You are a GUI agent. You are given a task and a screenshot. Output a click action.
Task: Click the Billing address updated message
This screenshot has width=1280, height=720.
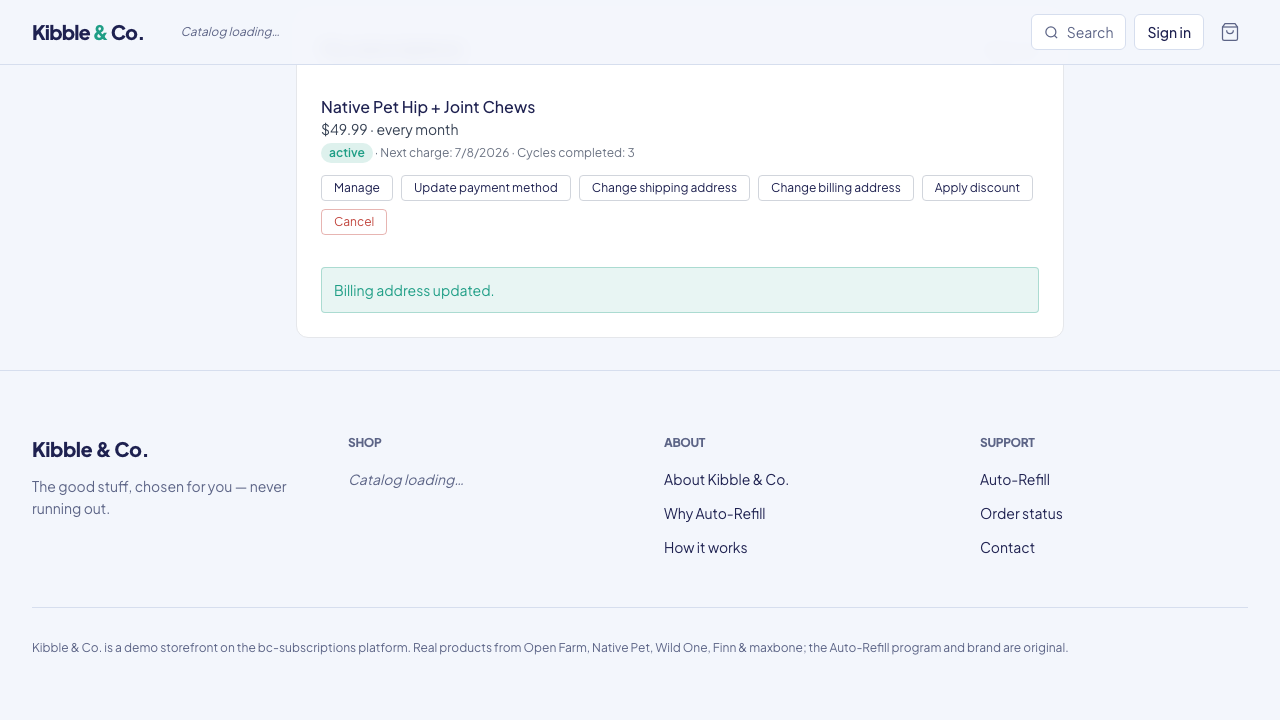click(x=680, y=290)
